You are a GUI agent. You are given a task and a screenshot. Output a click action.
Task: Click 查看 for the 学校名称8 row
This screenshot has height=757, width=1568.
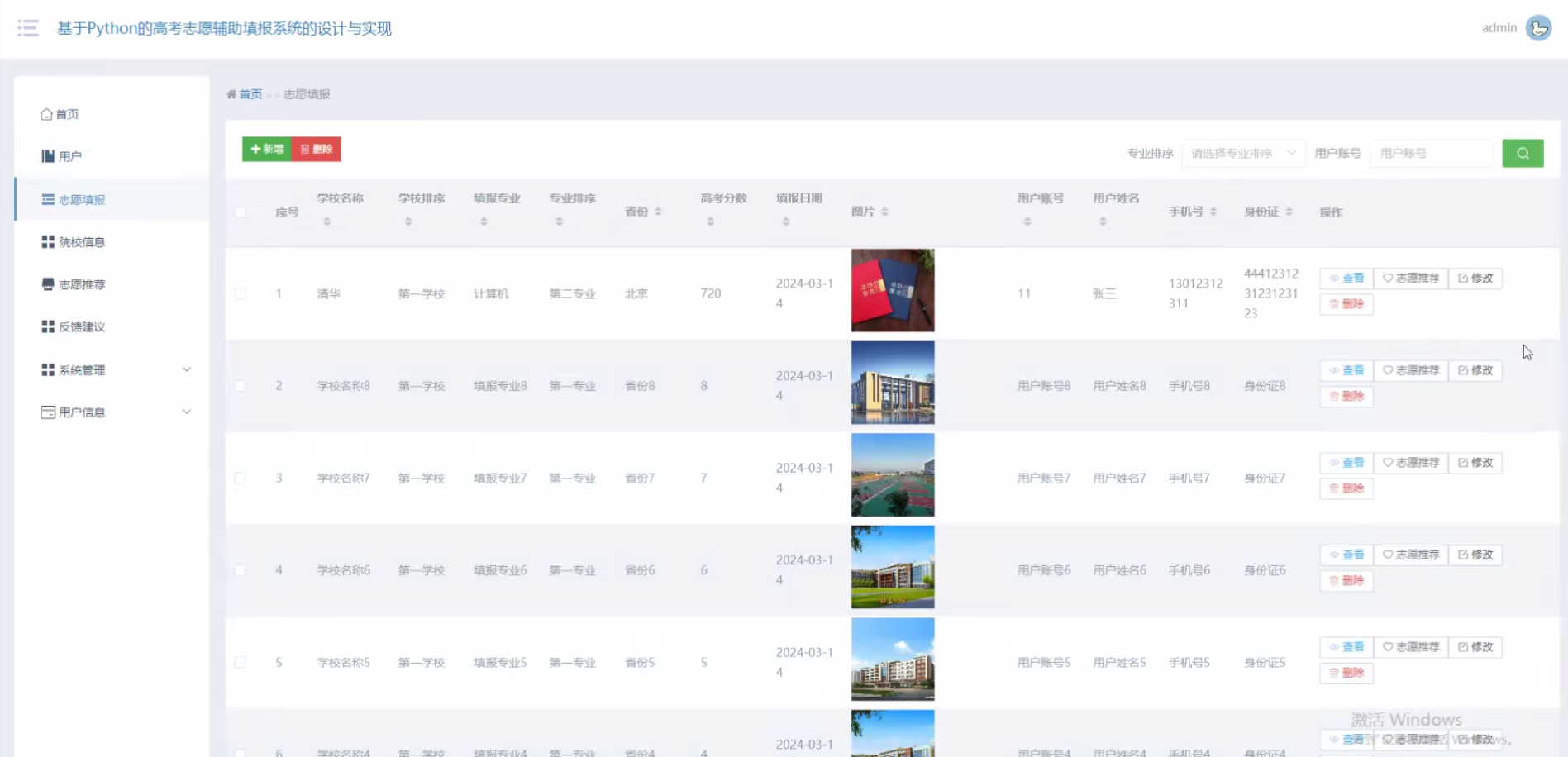[1346, 370]
